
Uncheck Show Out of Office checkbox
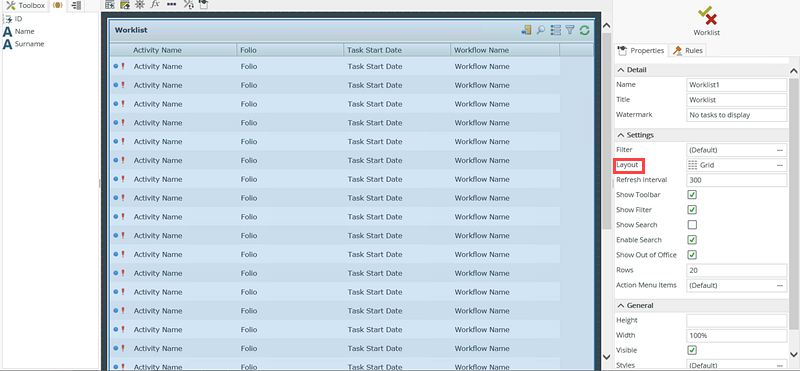692,255
